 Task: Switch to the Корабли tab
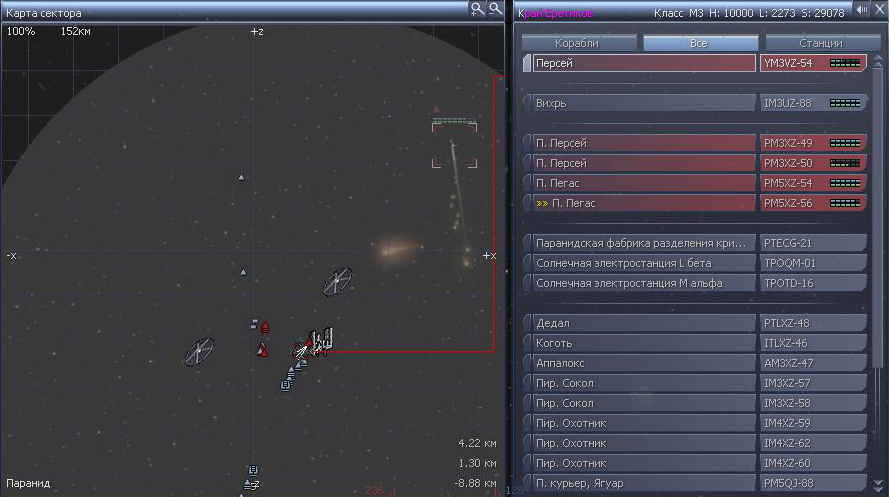[x=579, y=43]
